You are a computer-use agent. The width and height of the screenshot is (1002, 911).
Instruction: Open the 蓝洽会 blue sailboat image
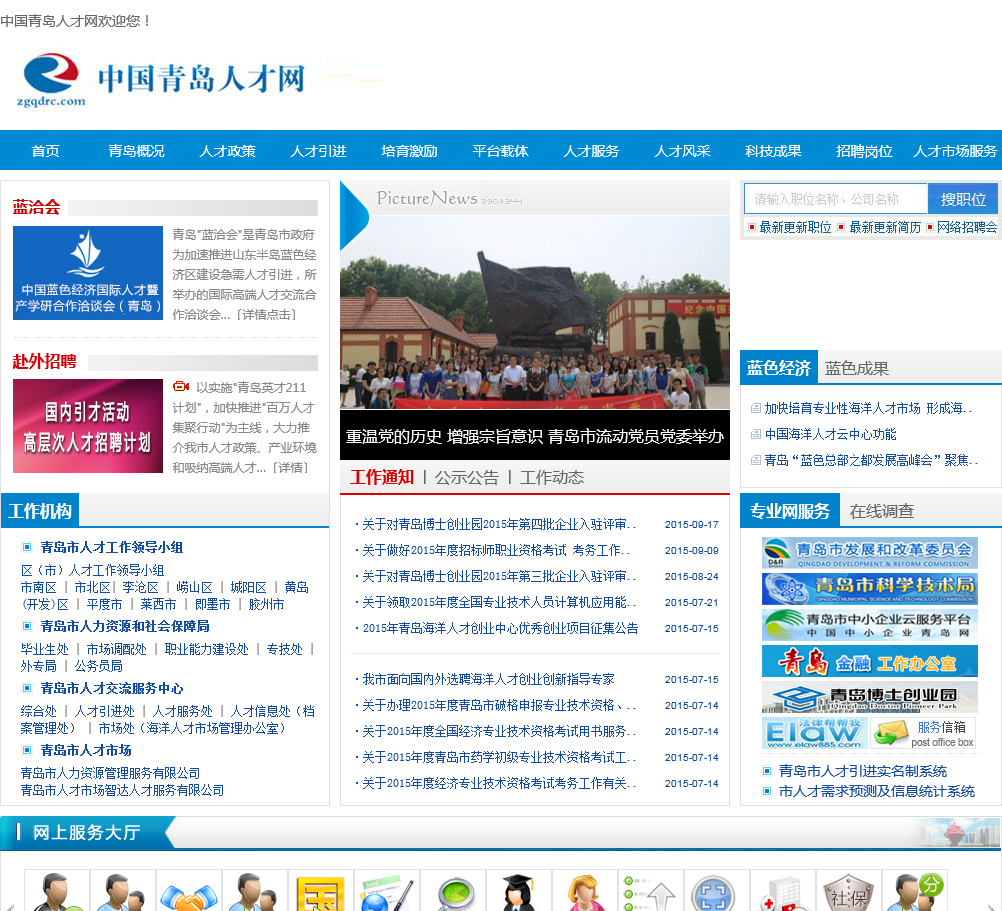88,273
